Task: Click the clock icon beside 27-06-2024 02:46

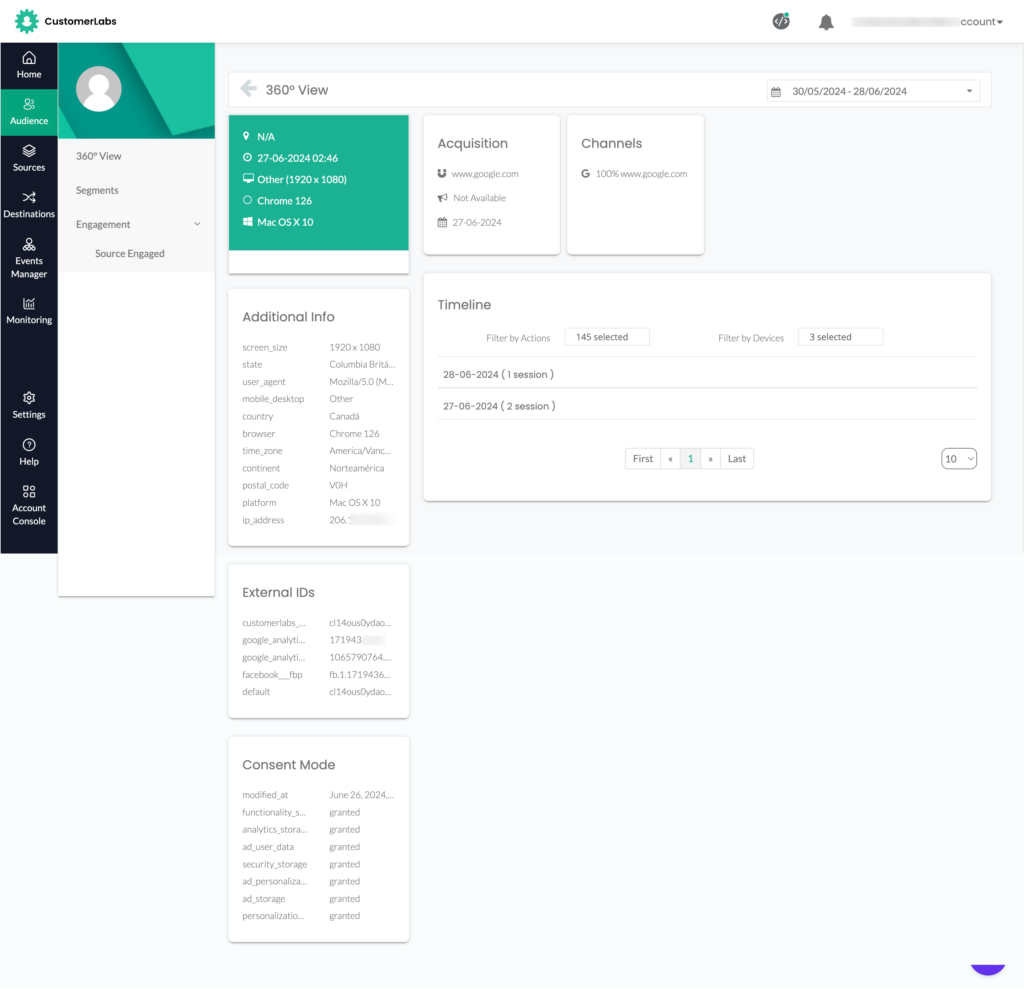Action: (247, 157)
